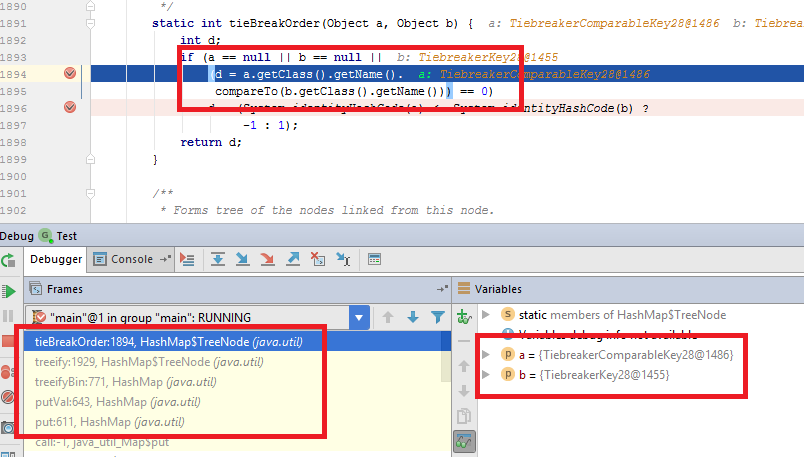Toggle breakpoint on line 1894
The width and height of the screenshot is (804, 457).
pos(70,74)
